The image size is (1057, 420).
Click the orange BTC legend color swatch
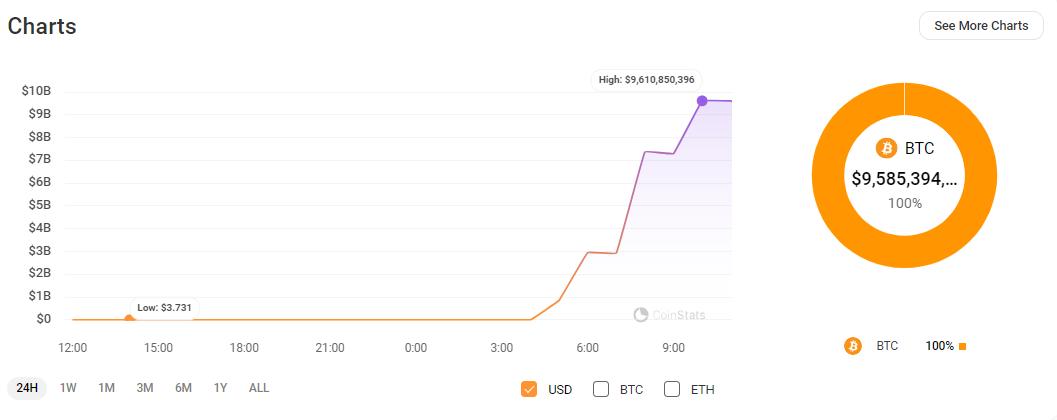962,346
